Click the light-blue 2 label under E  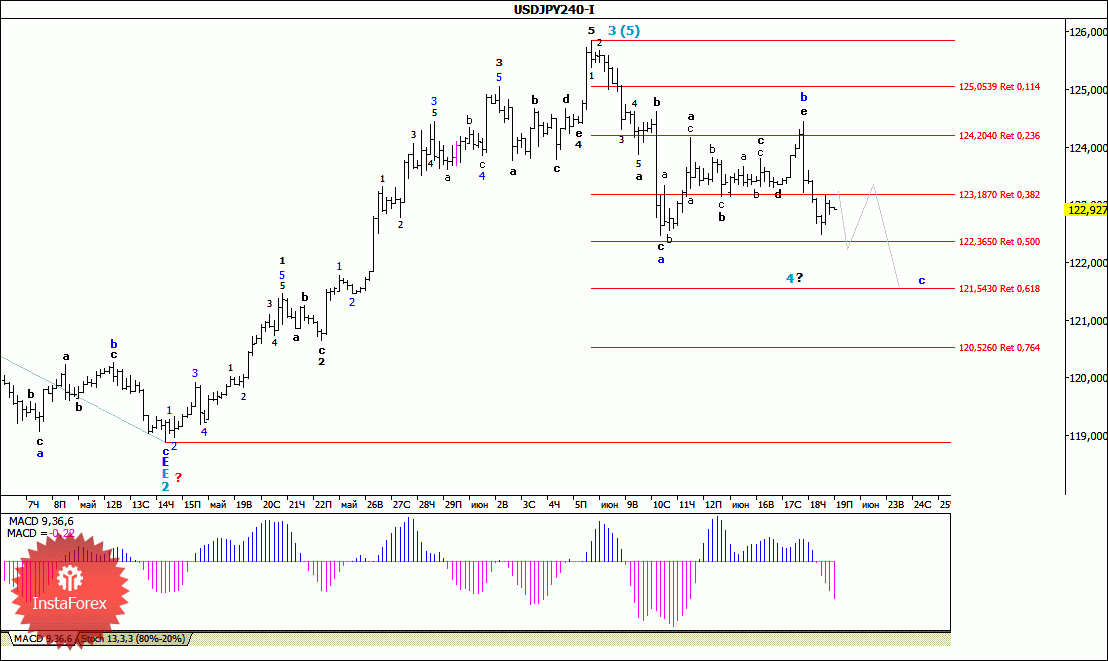click(x=165, y=486)
